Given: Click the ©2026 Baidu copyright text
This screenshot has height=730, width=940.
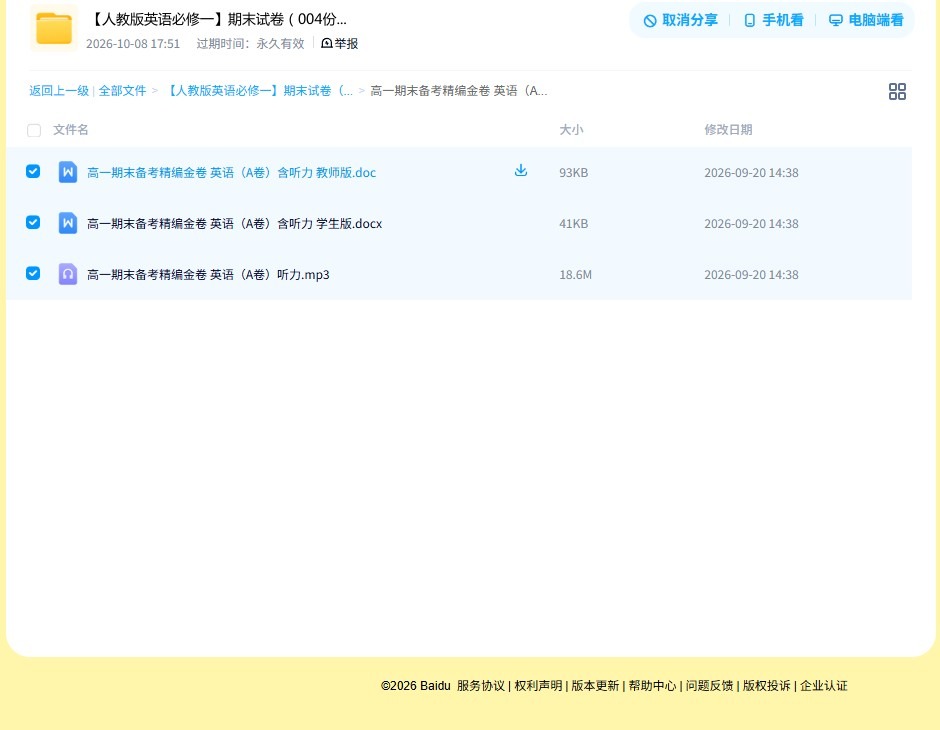Looking at the screenshot, I should coord(415,686).
